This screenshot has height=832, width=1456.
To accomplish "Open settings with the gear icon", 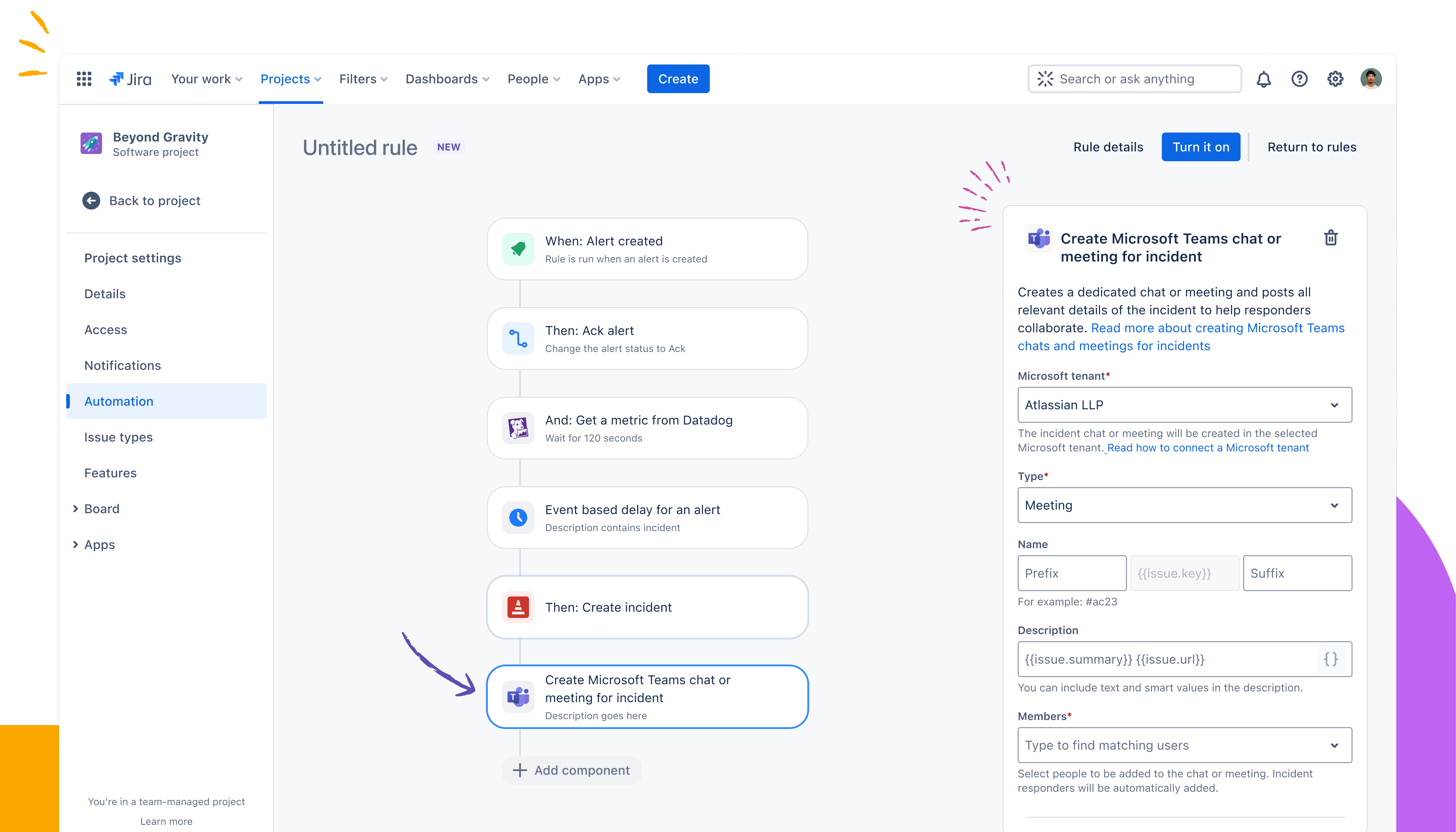I will pyautogui.click(x=1335, y=79).
